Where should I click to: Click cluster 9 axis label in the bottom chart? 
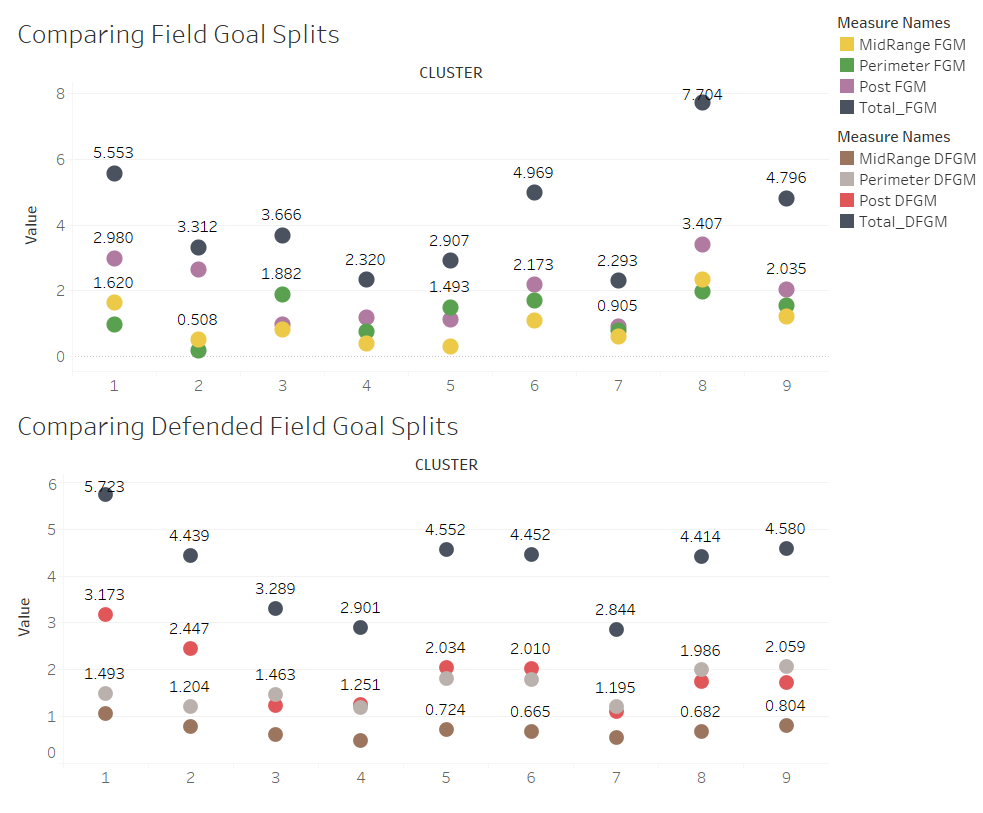click(x=786, y=778)
